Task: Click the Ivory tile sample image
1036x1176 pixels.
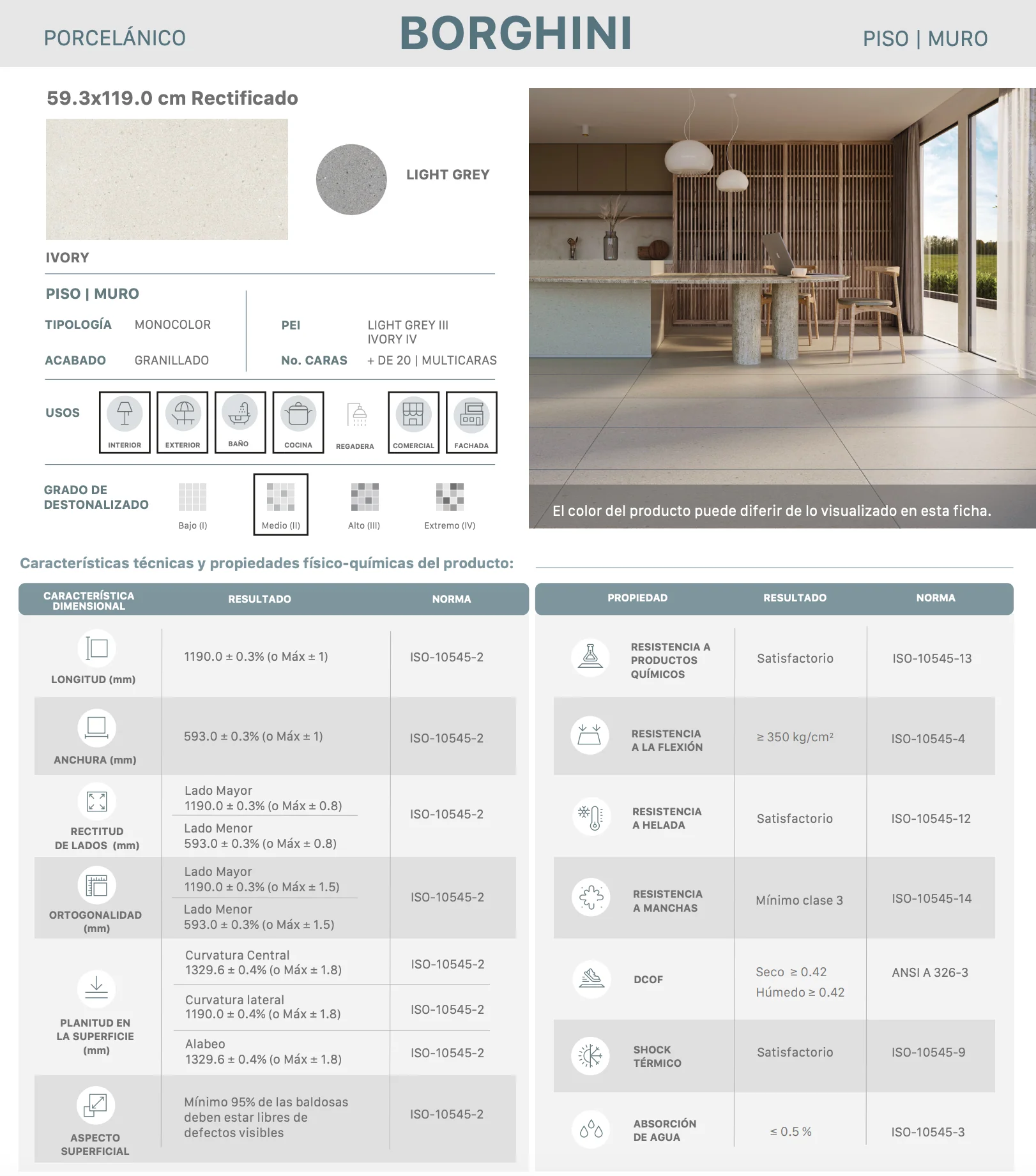Action: [167, 179]
